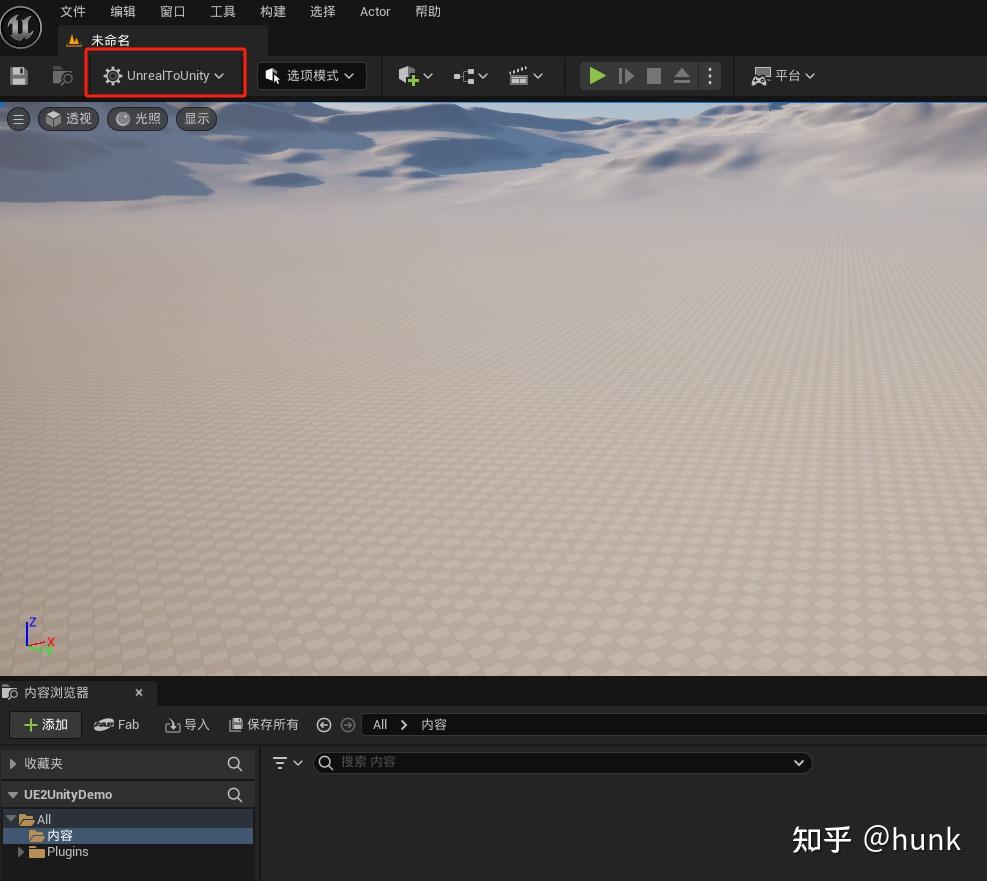The image size is (987, 881).
Task: Click inside the 搜索 内容 search field
Action: (x=560, y=762)
